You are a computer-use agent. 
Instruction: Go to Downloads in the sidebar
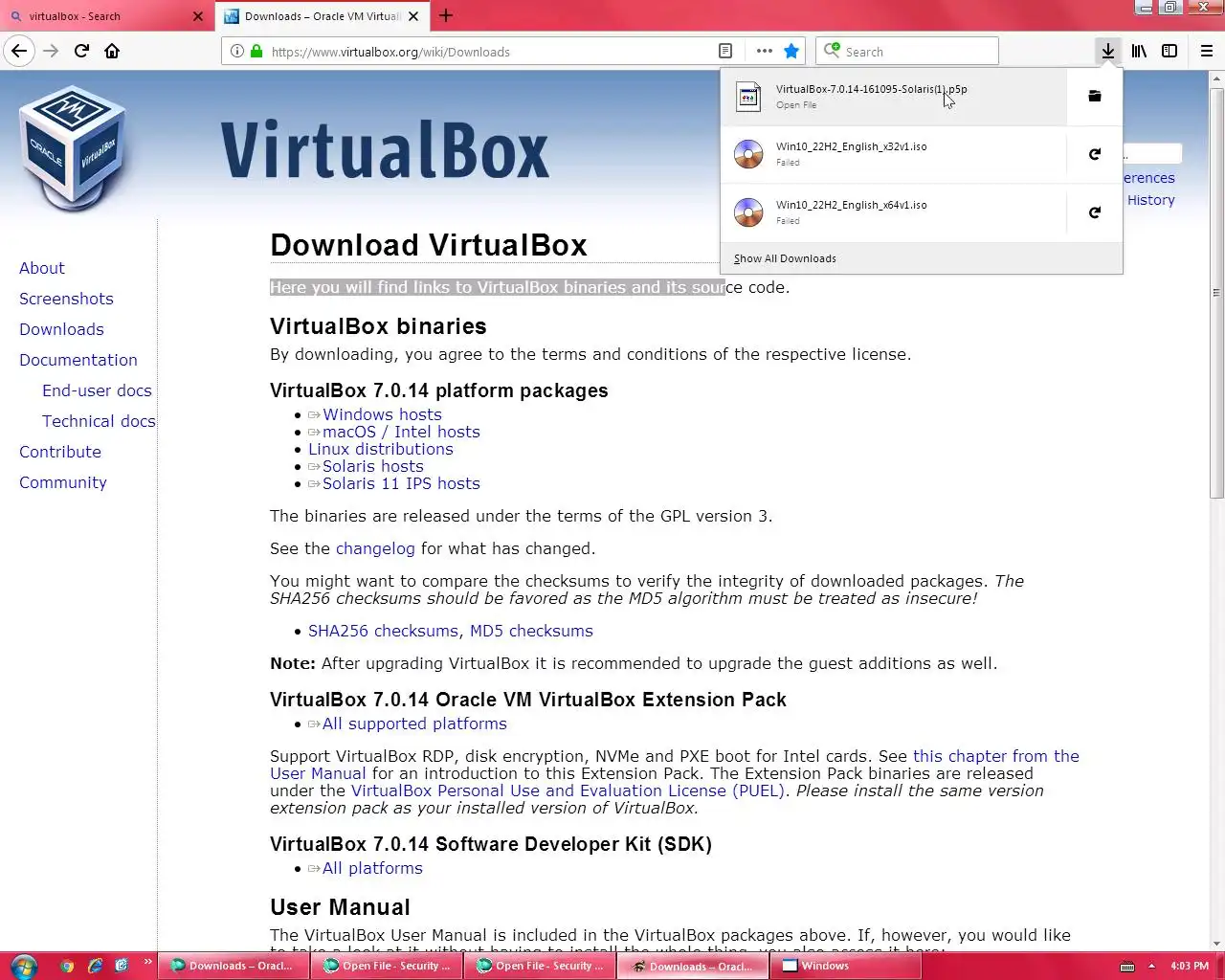coord(61,329)
